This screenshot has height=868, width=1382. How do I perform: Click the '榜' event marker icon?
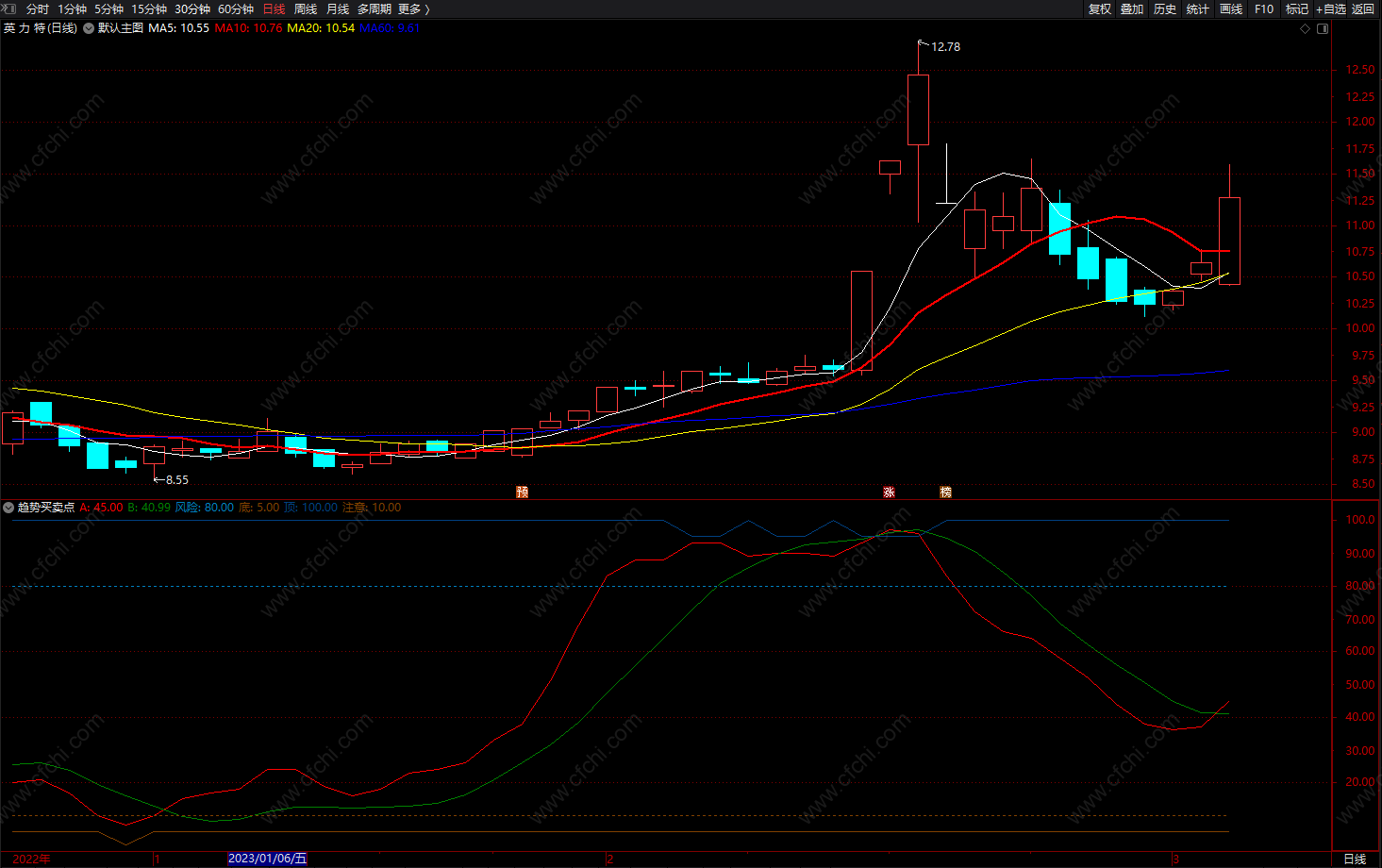pyautogui.click(x=945, y=492)
